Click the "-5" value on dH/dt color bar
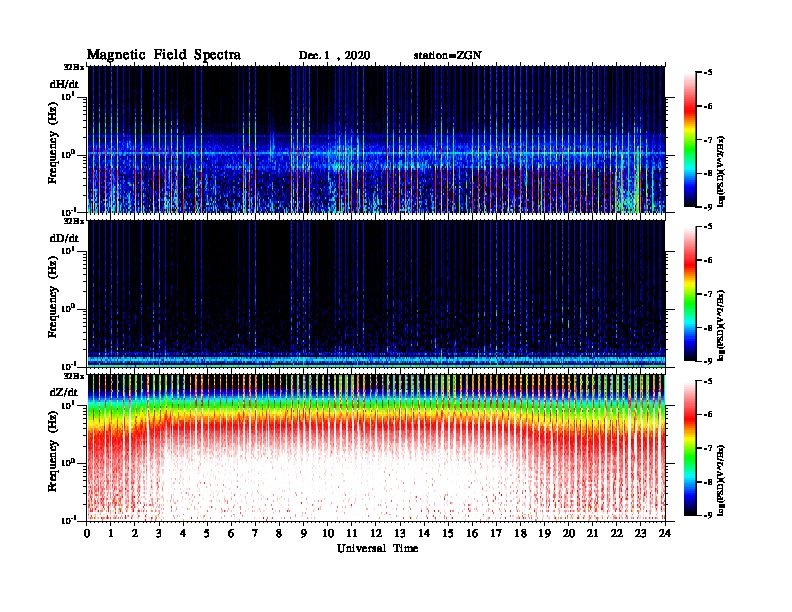Viewport: 792px width, 612px height. click(708, 73)
